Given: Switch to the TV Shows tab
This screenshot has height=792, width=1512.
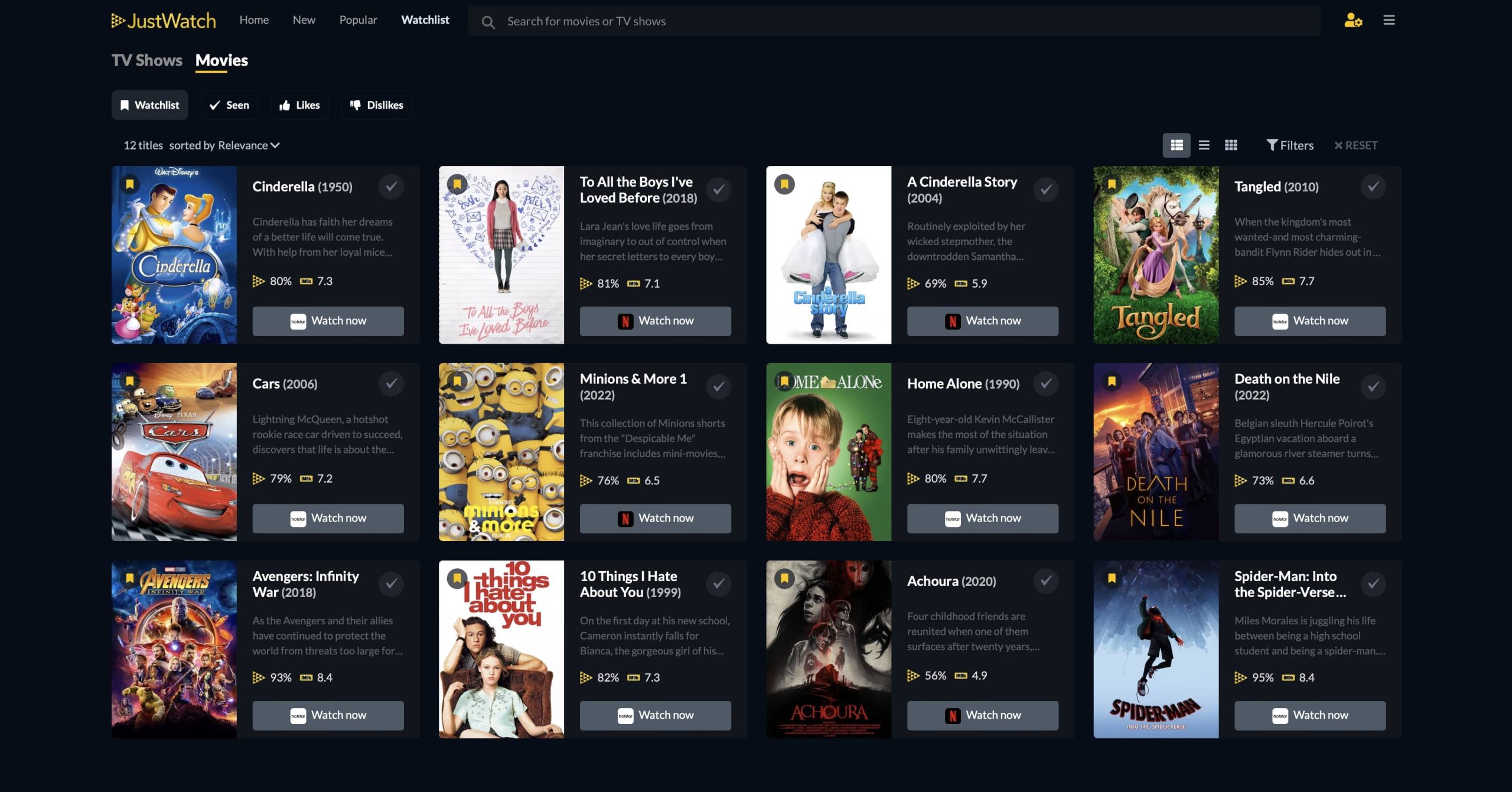Looking at the screenshot, I should (146, 60).
